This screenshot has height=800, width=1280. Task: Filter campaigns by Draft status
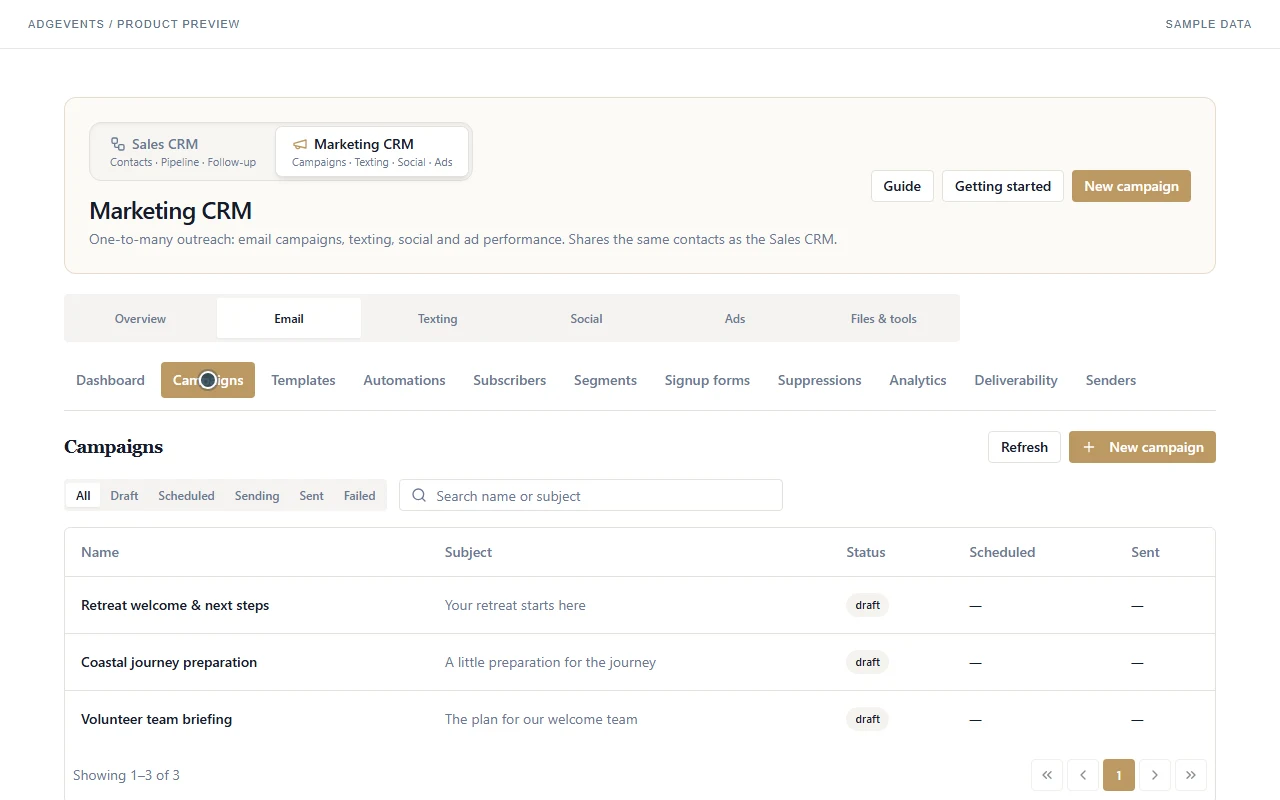click(124, 495)
